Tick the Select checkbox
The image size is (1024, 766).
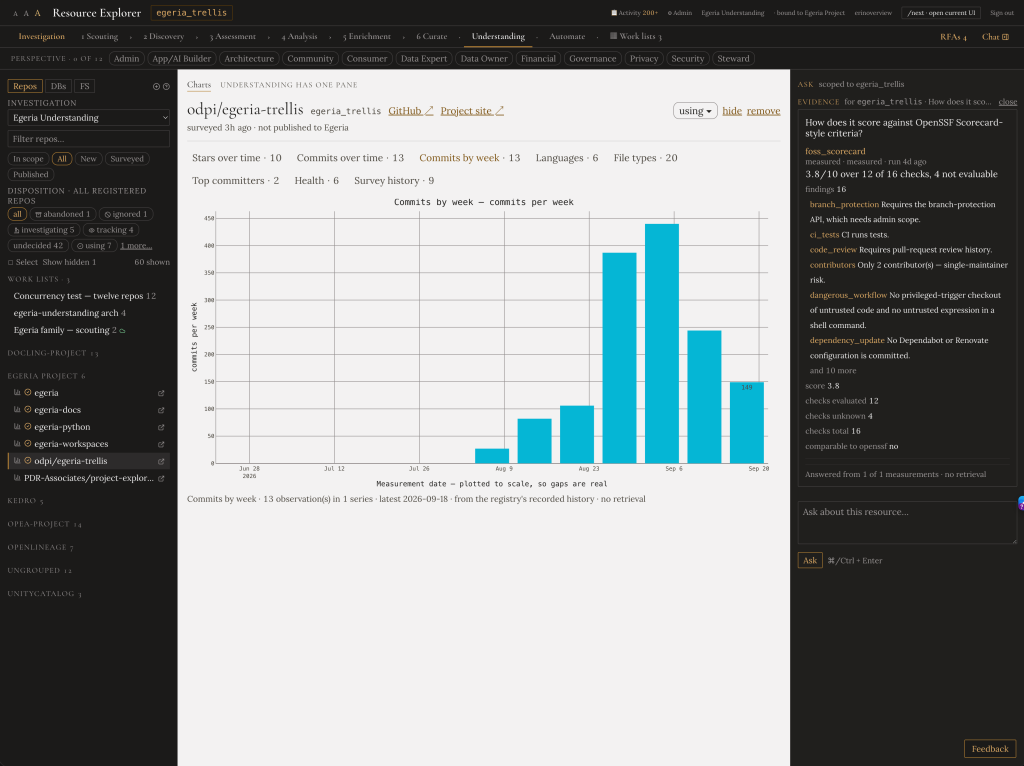click(10, 262)
